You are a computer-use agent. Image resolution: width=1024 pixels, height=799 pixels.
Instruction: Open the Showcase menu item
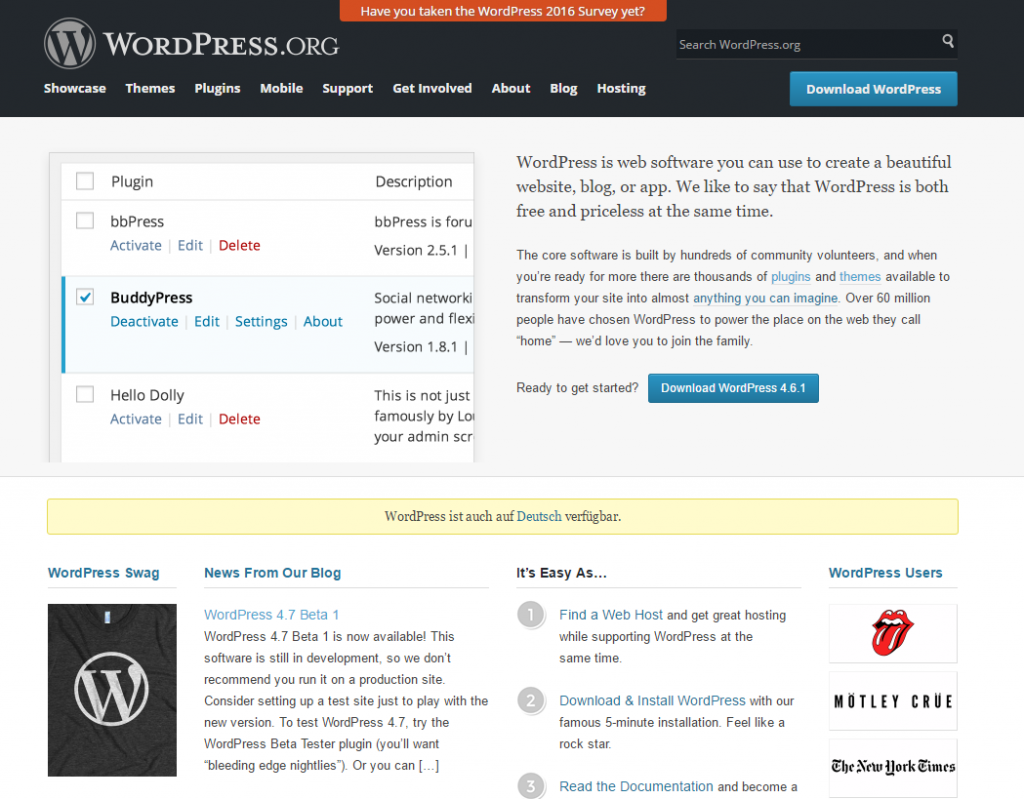pyautogui.click(x=74, y=88)
